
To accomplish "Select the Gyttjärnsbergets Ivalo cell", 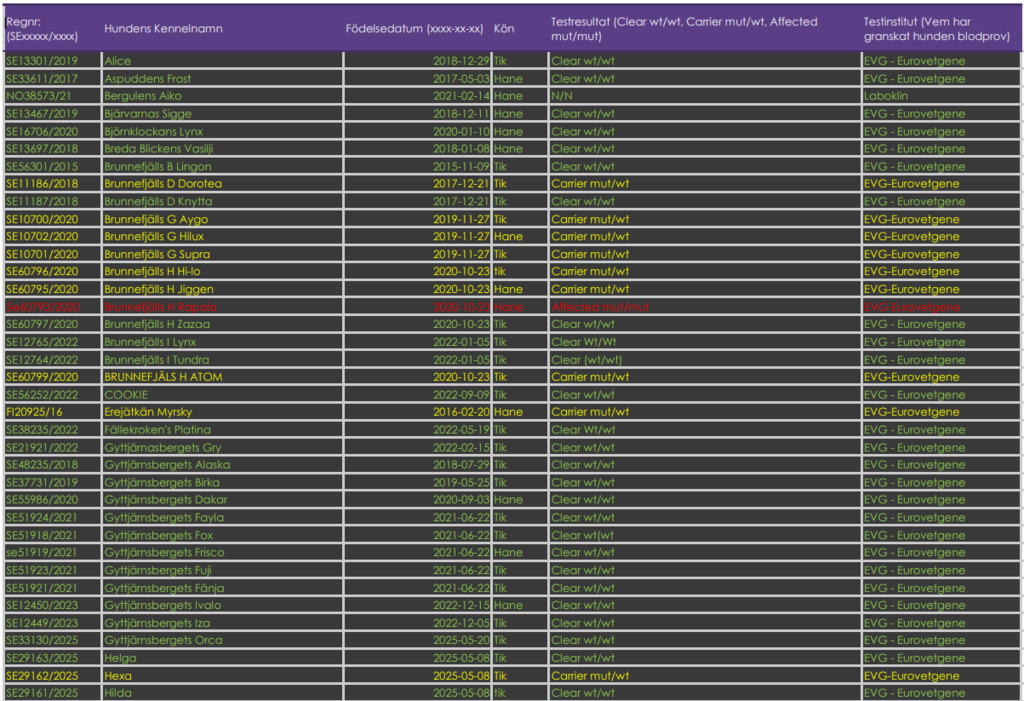I will click(x=222, y=605).
